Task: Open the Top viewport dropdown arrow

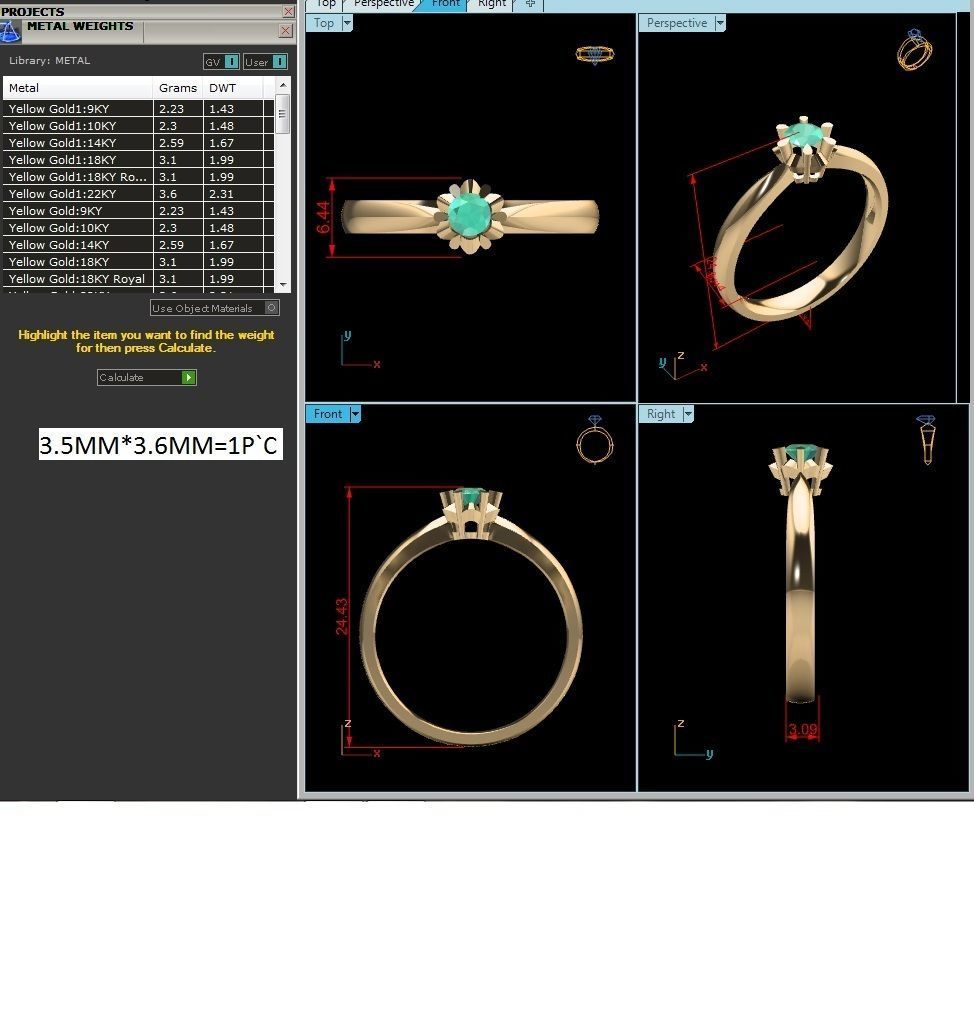Action: point(347,23)
